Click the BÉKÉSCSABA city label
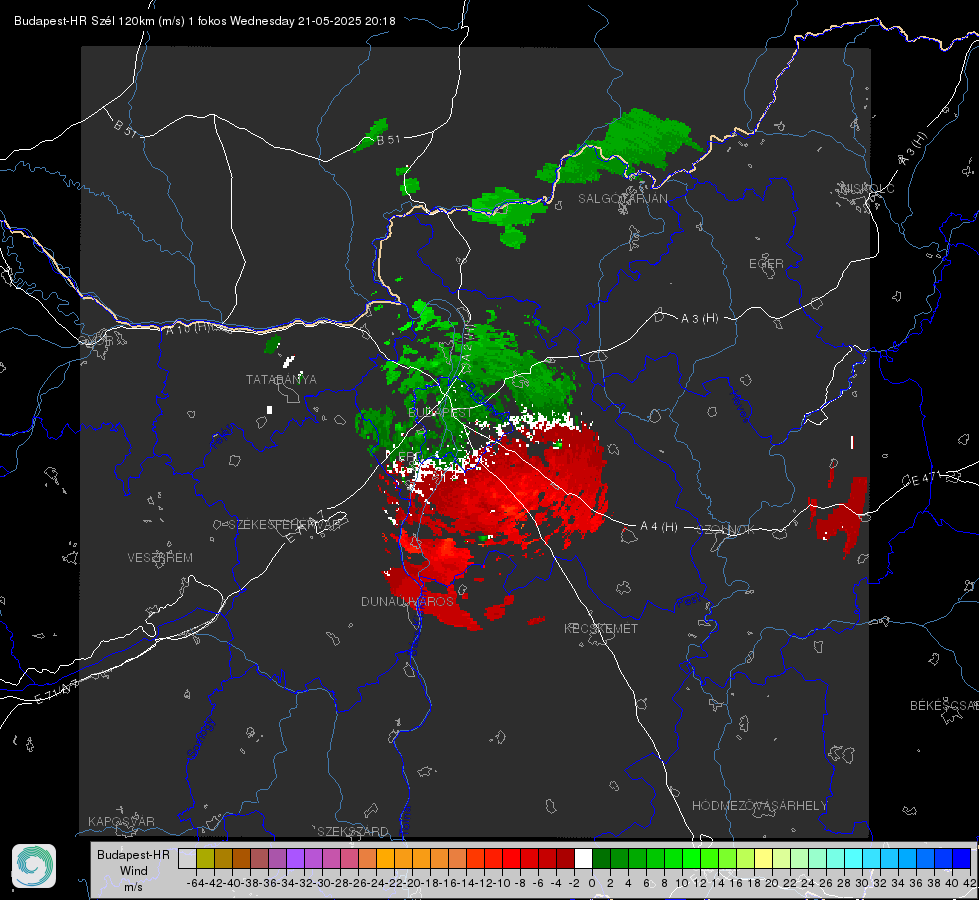The width and height of the screenshot is (979, 900). coord(944,706)
